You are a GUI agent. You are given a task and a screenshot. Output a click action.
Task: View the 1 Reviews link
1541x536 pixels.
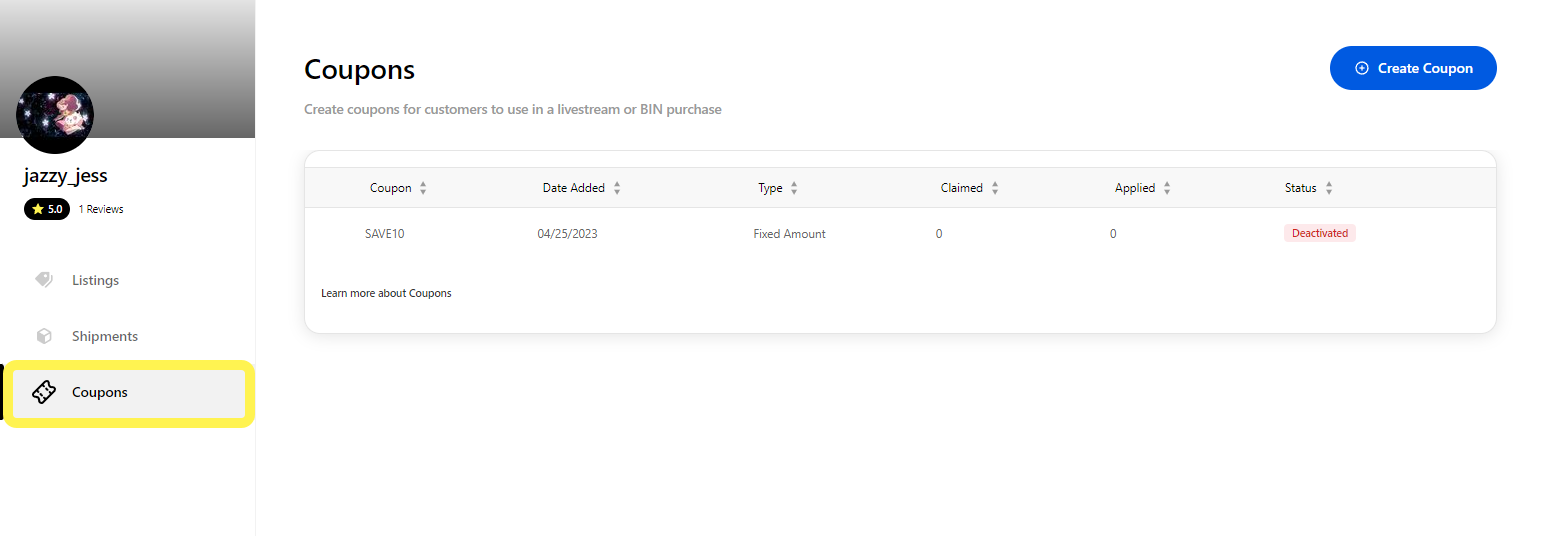101,210
